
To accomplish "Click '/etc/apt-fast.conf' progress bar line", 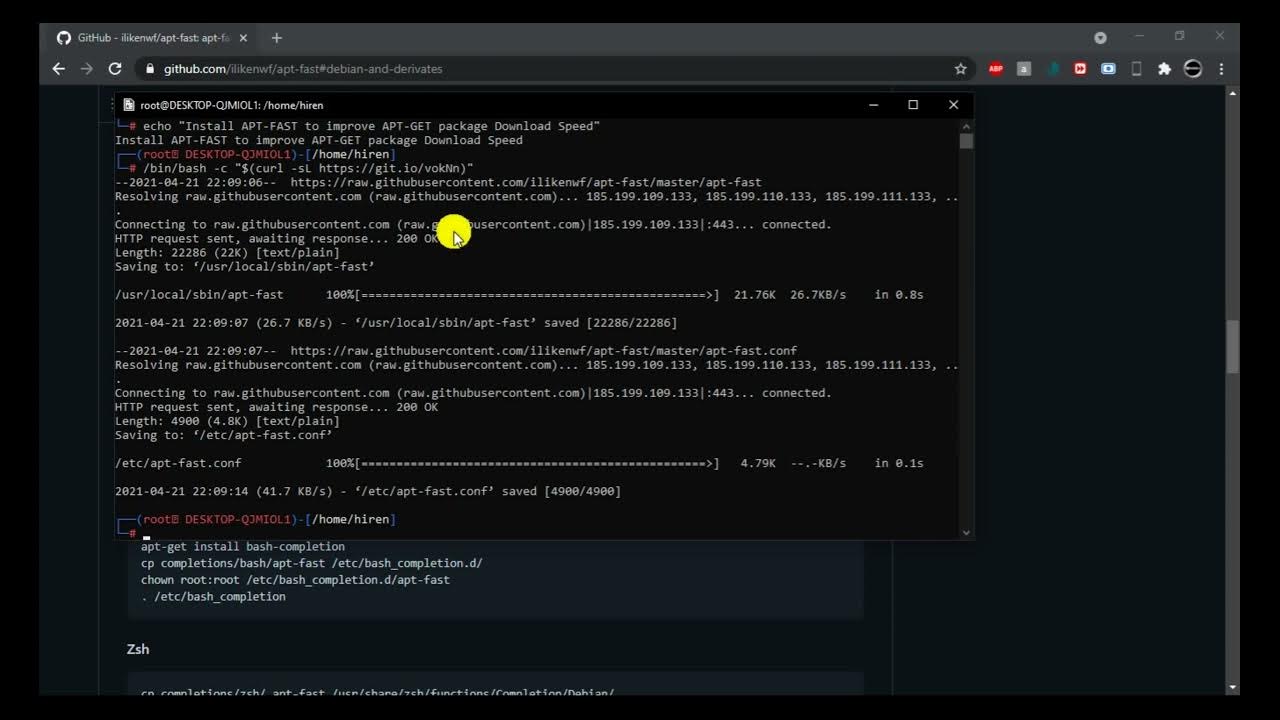I will (x=519, y=463).
